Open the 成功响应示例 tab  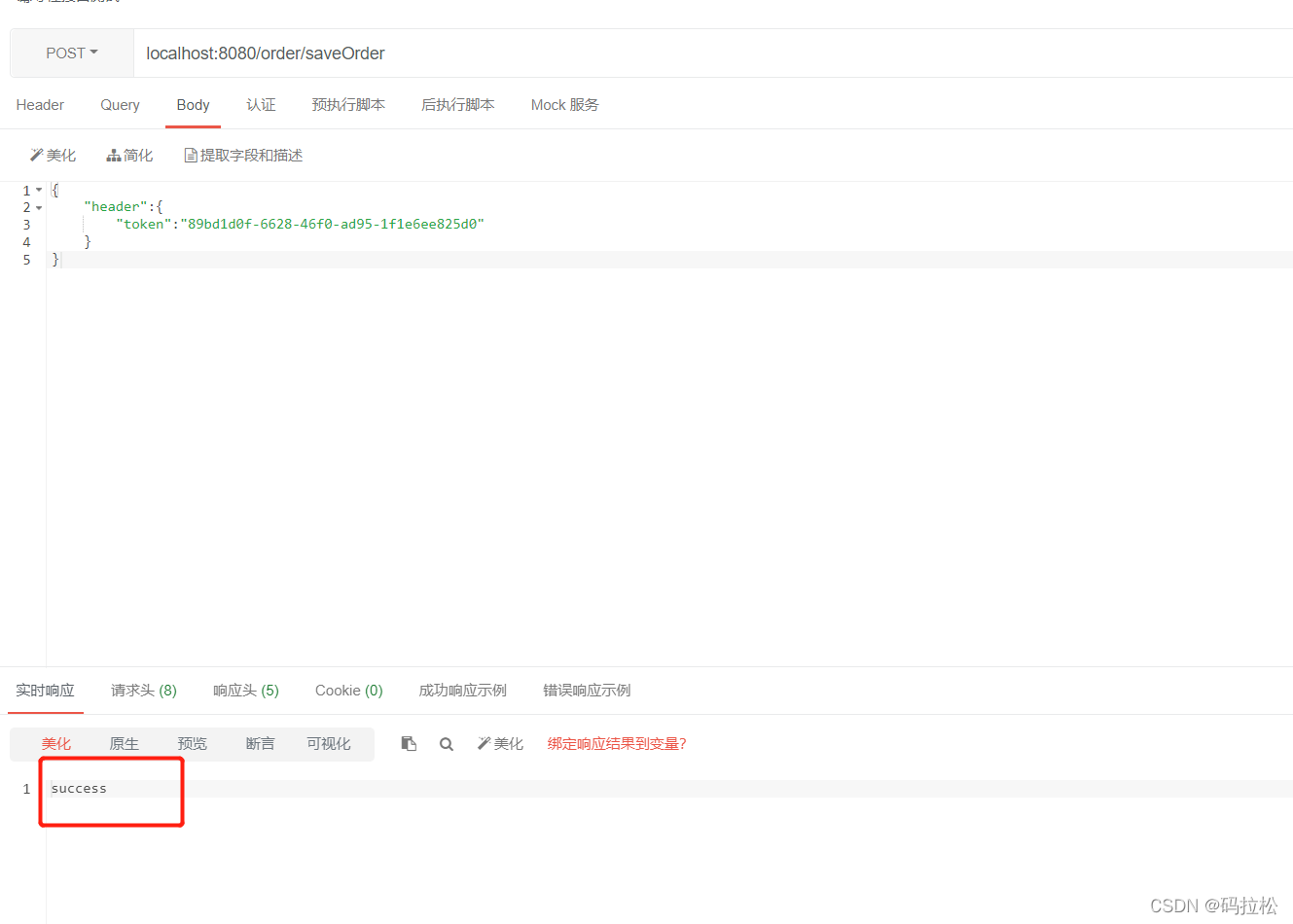(x=462, y=691)
